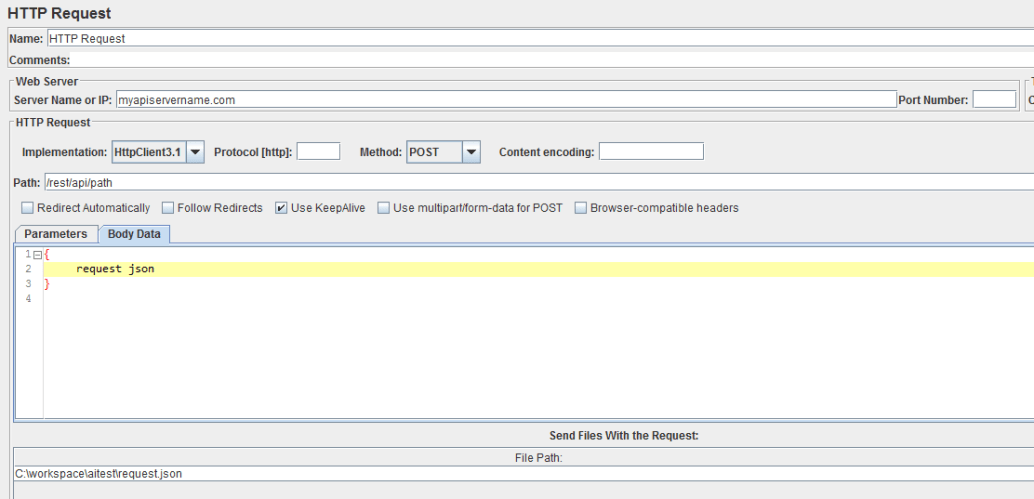The image size is (1034, 499).
Task: Uncheck the Use KeepAlive option
Action: point(282,208)
